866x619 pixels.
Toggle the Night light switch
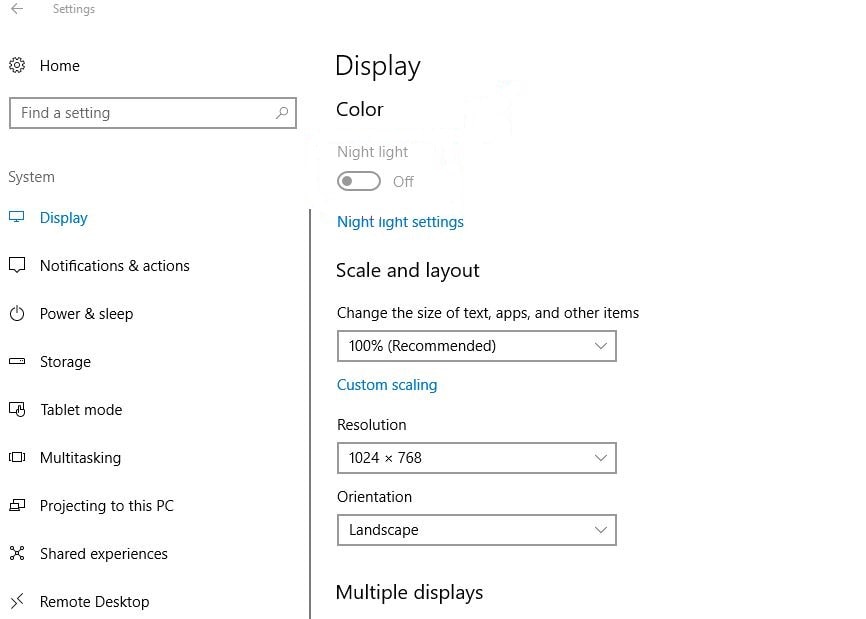pos(359,181)
